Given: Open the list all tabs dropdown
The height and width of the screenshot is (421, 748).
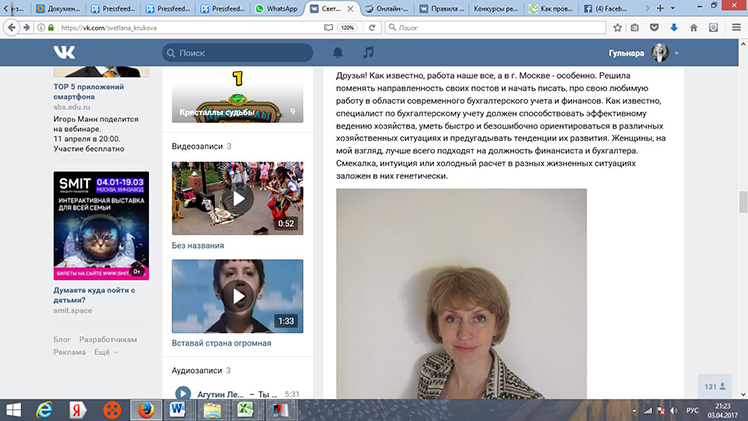Looking at the screenshot, I should click(673, 8).
